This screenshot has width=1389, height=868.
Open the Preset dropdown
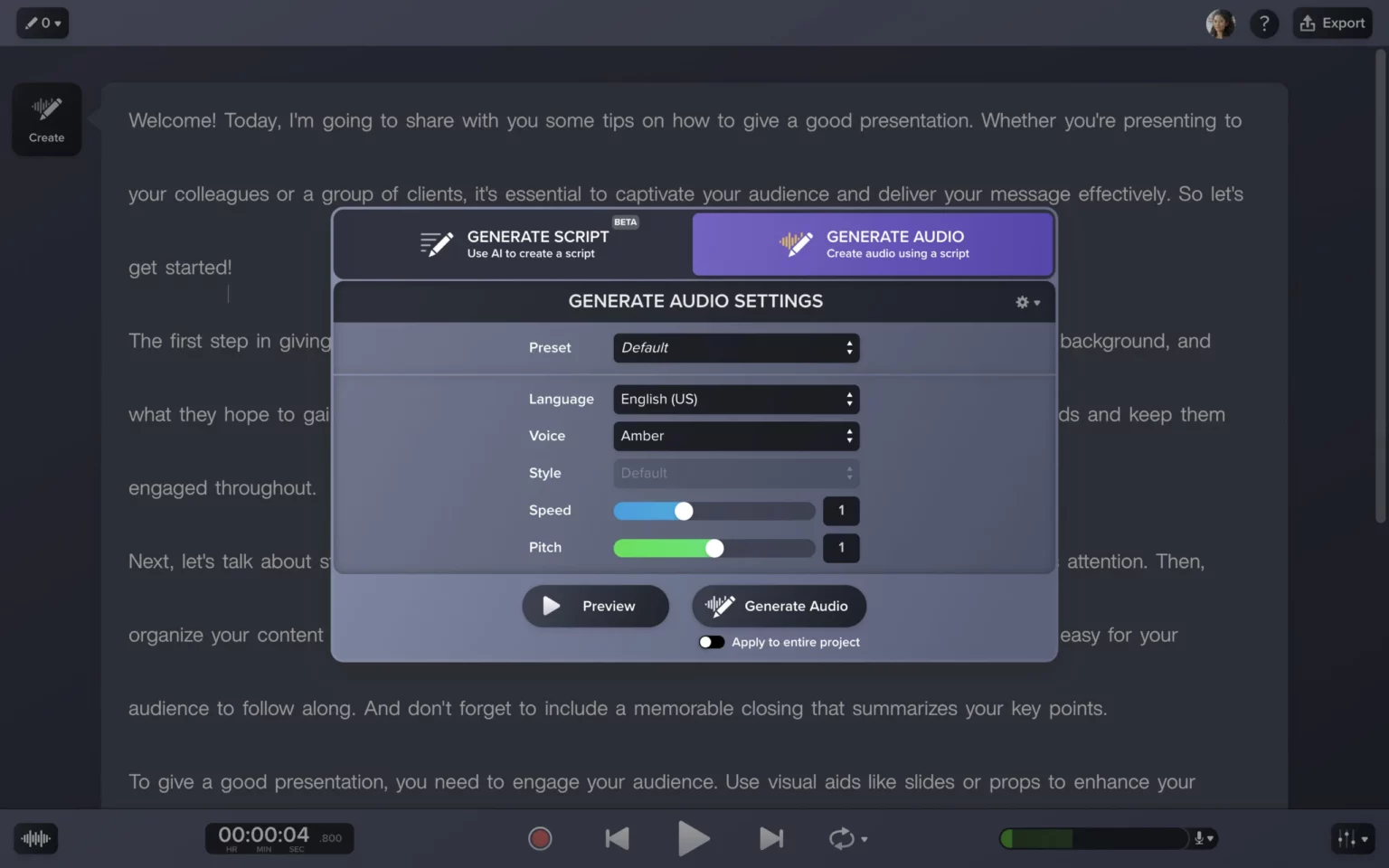pos(735,347)
